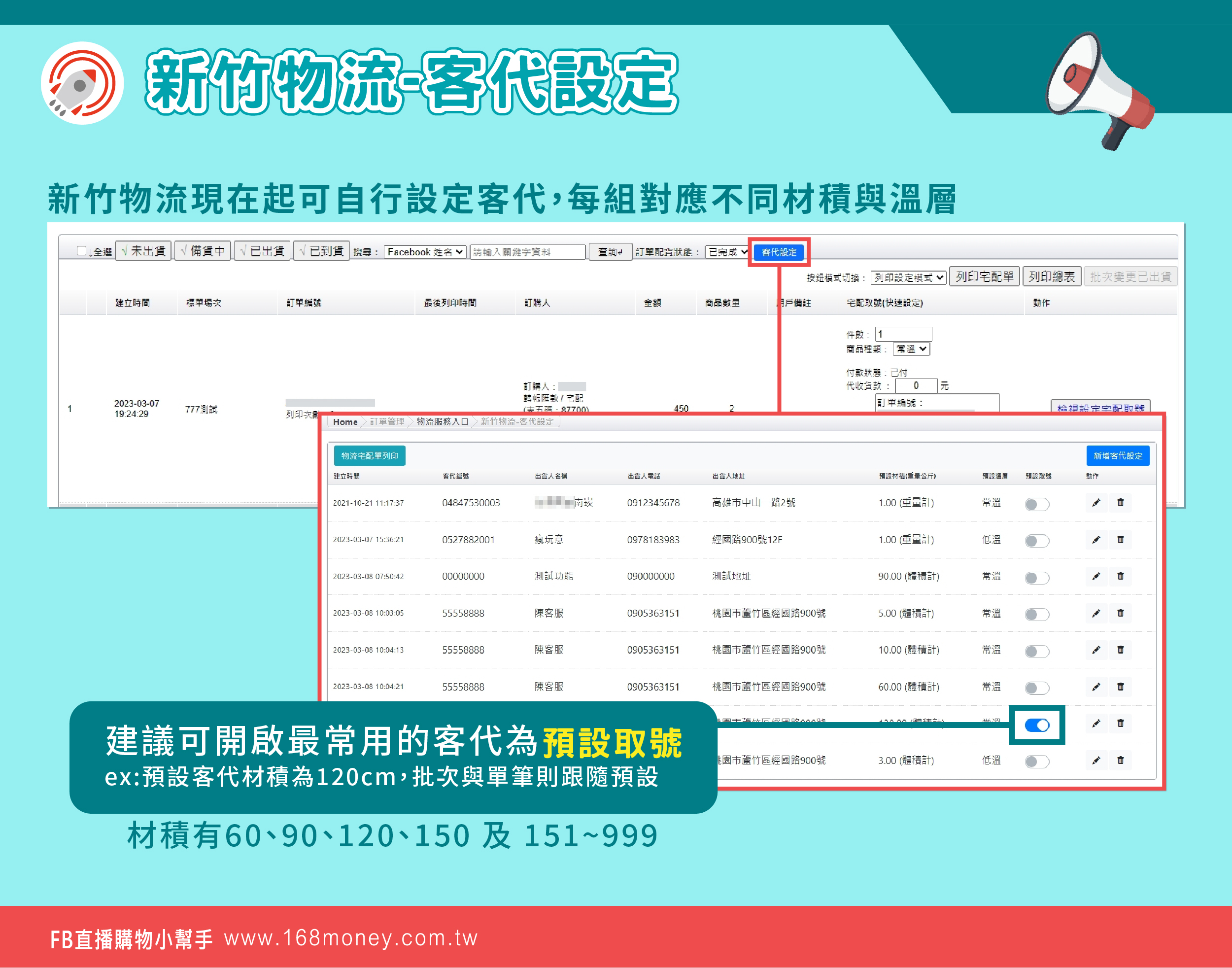
Task: Open the Facebook 姓名 search dropdown
Action: pos(424,252)
